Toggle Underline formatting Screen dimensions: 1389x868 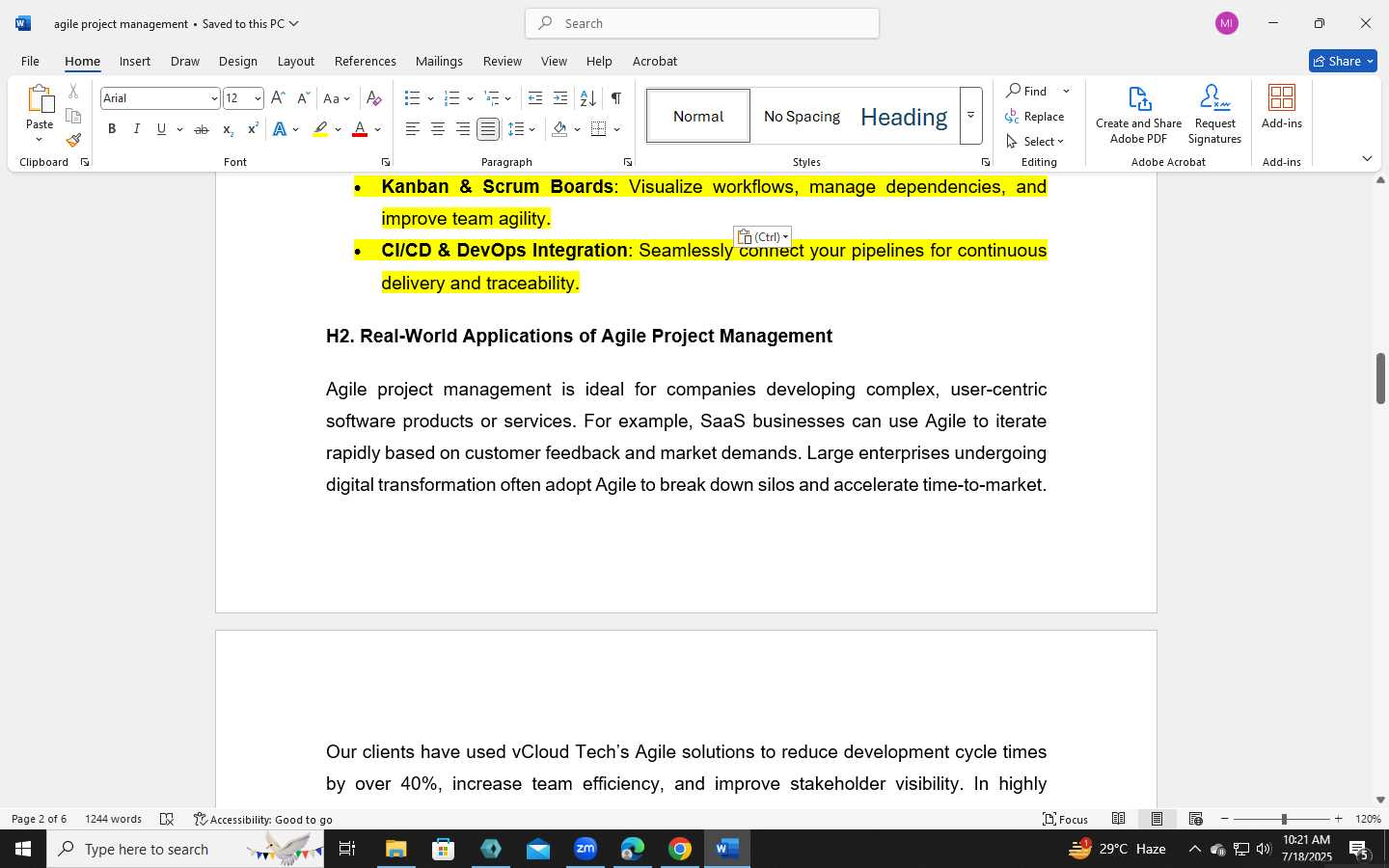pyautogui.click(x=161, y=129)
